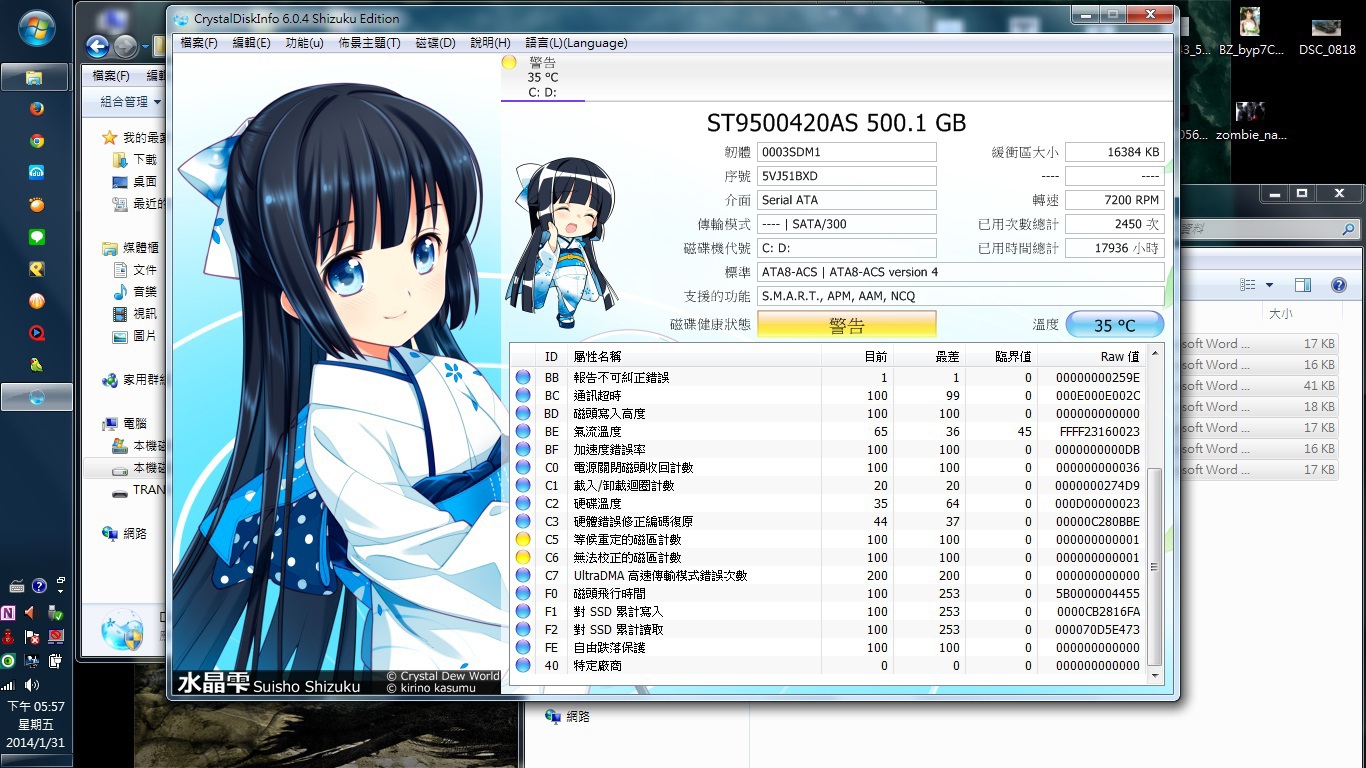Launch Google Chrome from the taskbar
Screen dimensions: 1366x768
tap(36, 141)
